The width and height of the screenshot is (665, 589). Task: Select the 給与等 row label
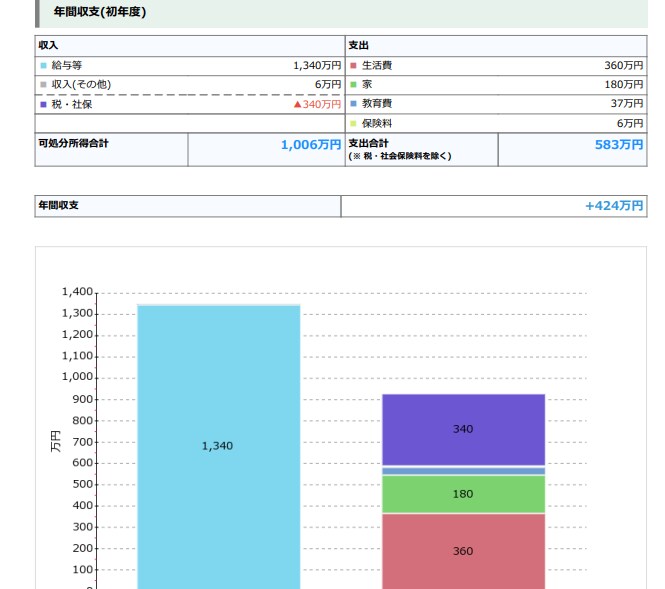[67, 66]
